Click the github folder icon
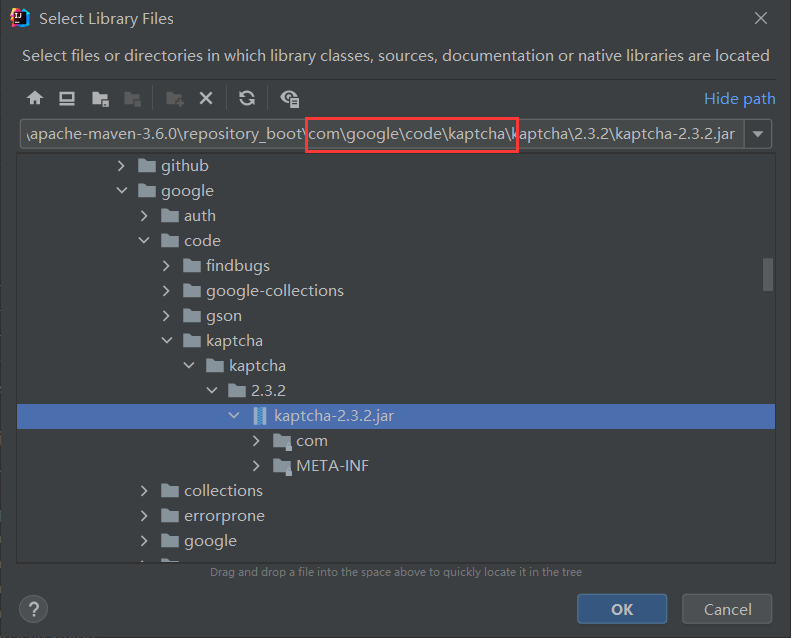 [147, 165]
